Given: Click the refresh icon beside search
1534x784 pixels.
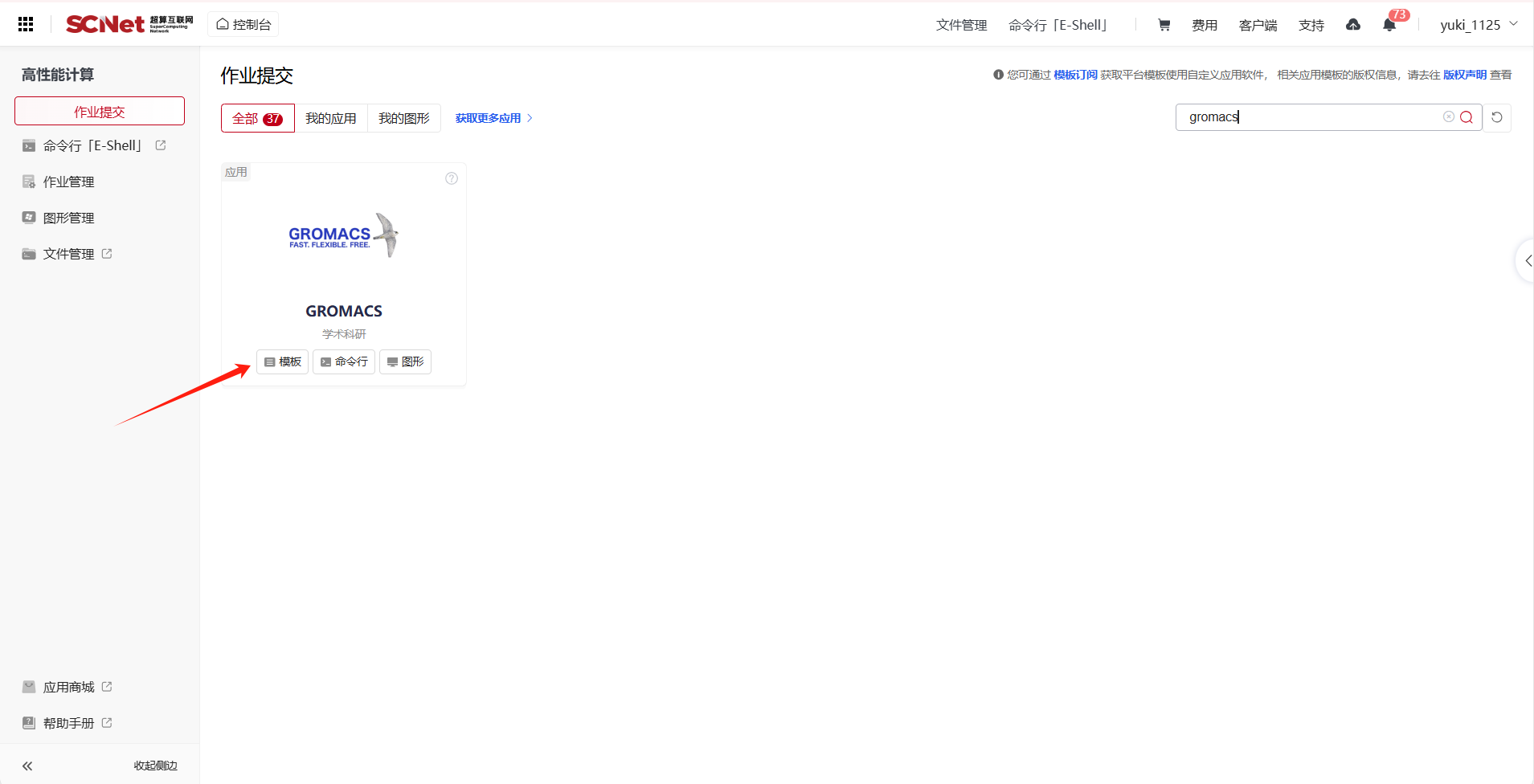Looking at the screenshot, I should tap(1497, 117).
